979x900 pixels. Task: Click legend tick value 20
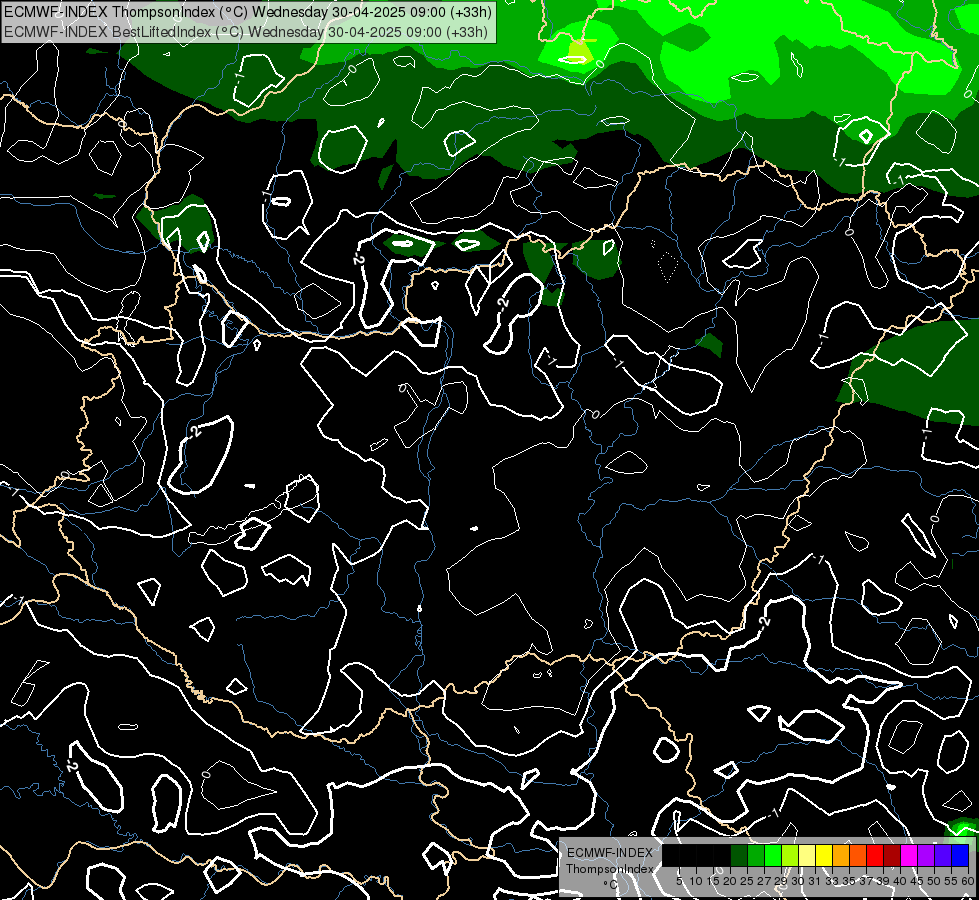(x=730, y=881)
